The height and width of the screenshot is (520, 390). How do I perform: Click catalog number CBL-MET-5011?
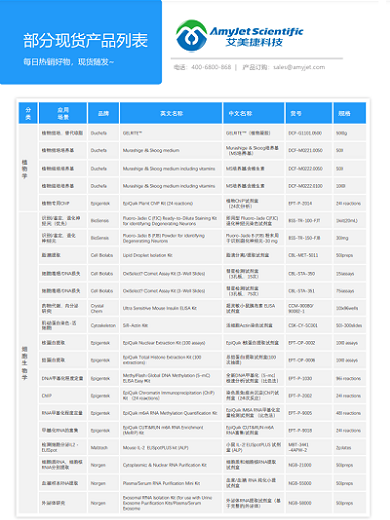pyautogui.click(x=303, y=255)
